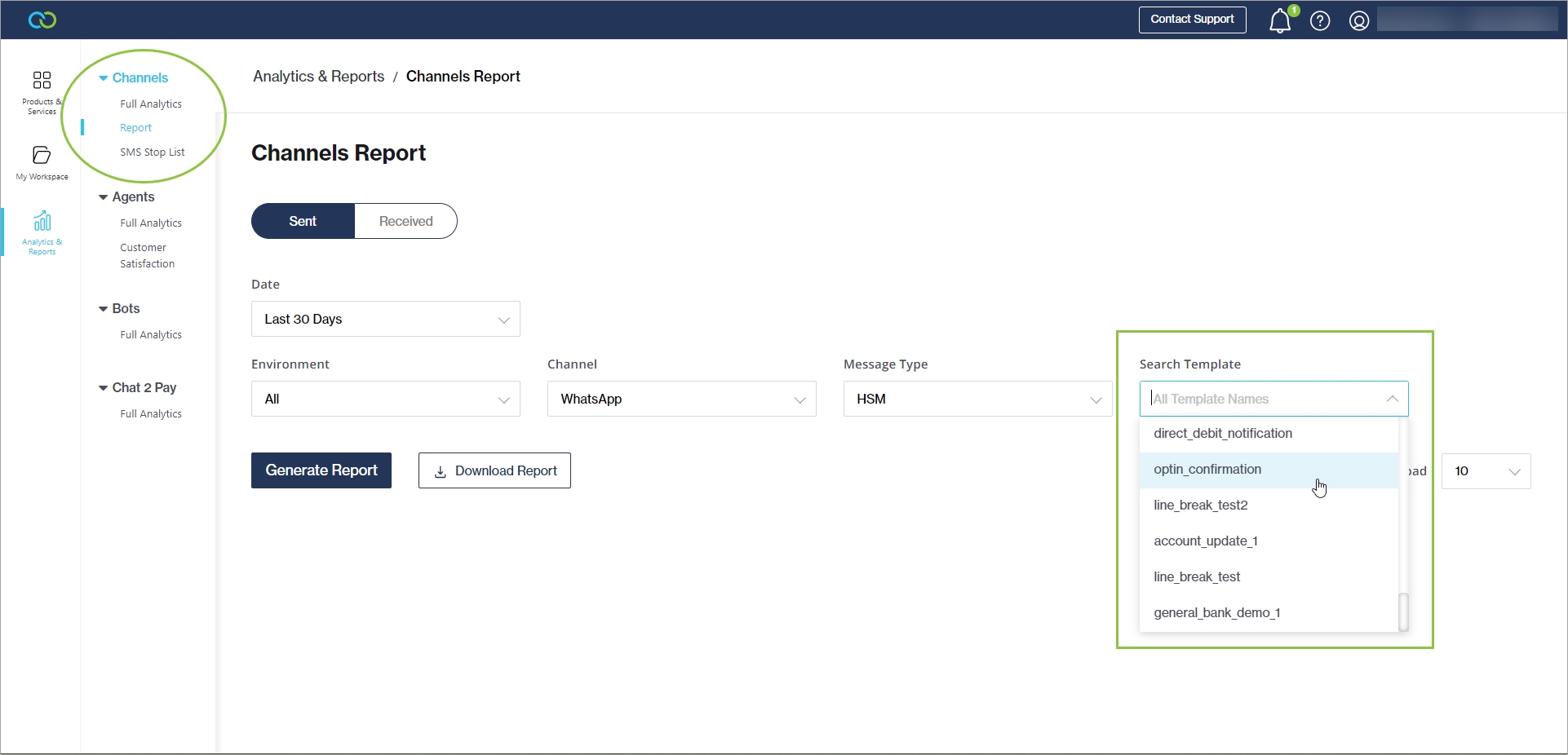Image resolution: width=1568 pixels, height=755 pixels.
Task: Click the logo icon in header
Action: [x=42, y=20]
